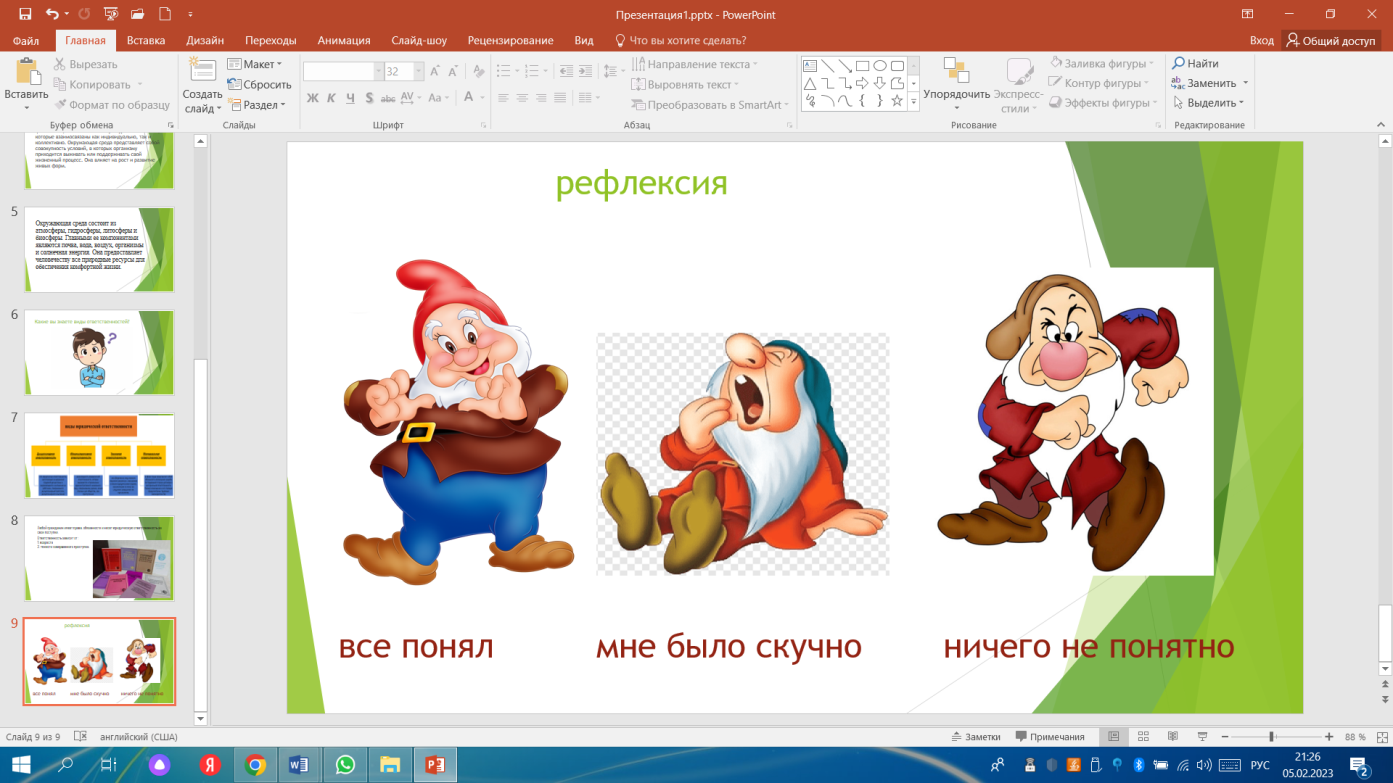This screenshot has width=1393, height=783.
Task: Switch to the Анимация tab
Action: (344, 40)
